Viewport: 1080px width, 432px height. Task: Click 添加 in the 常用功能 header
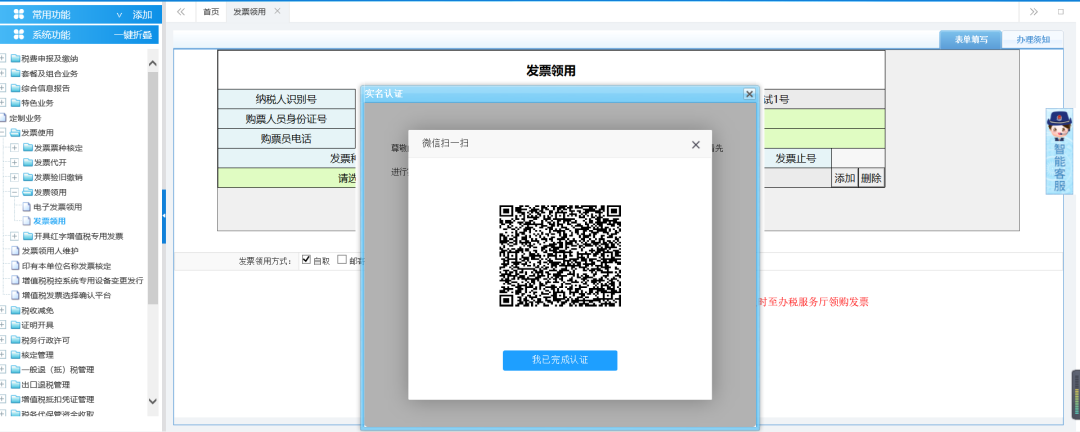(x=143, y=14)
